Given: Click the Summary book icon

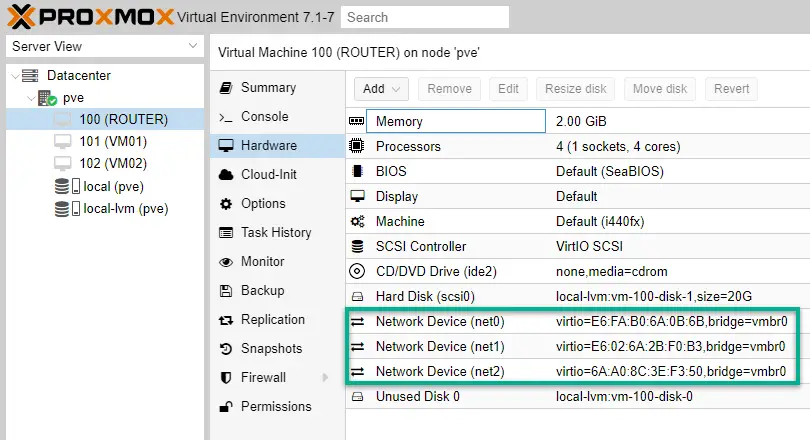Looking at the screenshot, I should [226, 88].
